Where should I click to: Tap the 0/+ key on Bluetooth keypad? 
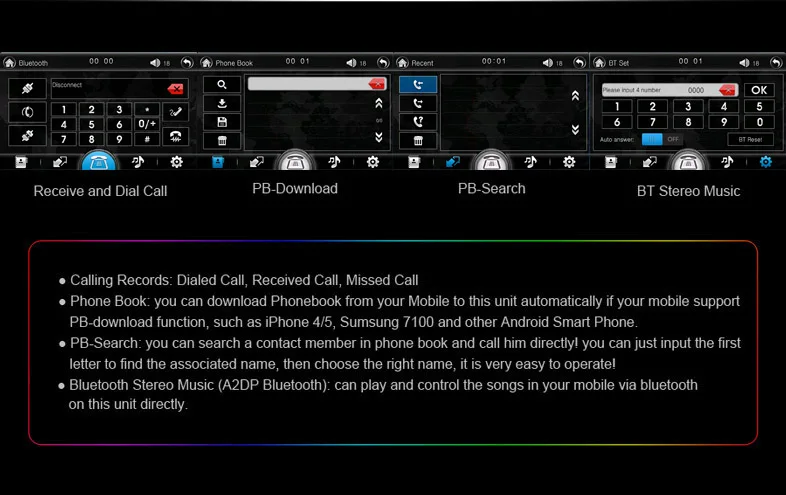(x=147, y=124)
